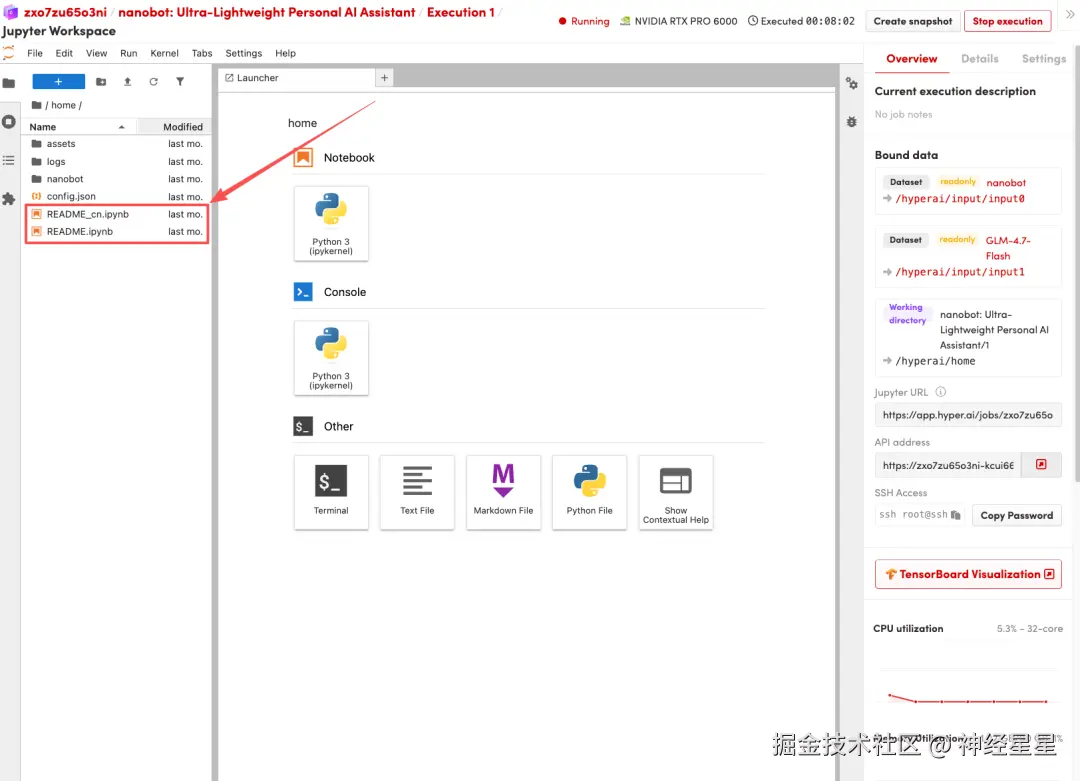Create a new Text File
The height and width of the screenshot is (781, 1080).
pyautogui.click(x=417, y=492)
